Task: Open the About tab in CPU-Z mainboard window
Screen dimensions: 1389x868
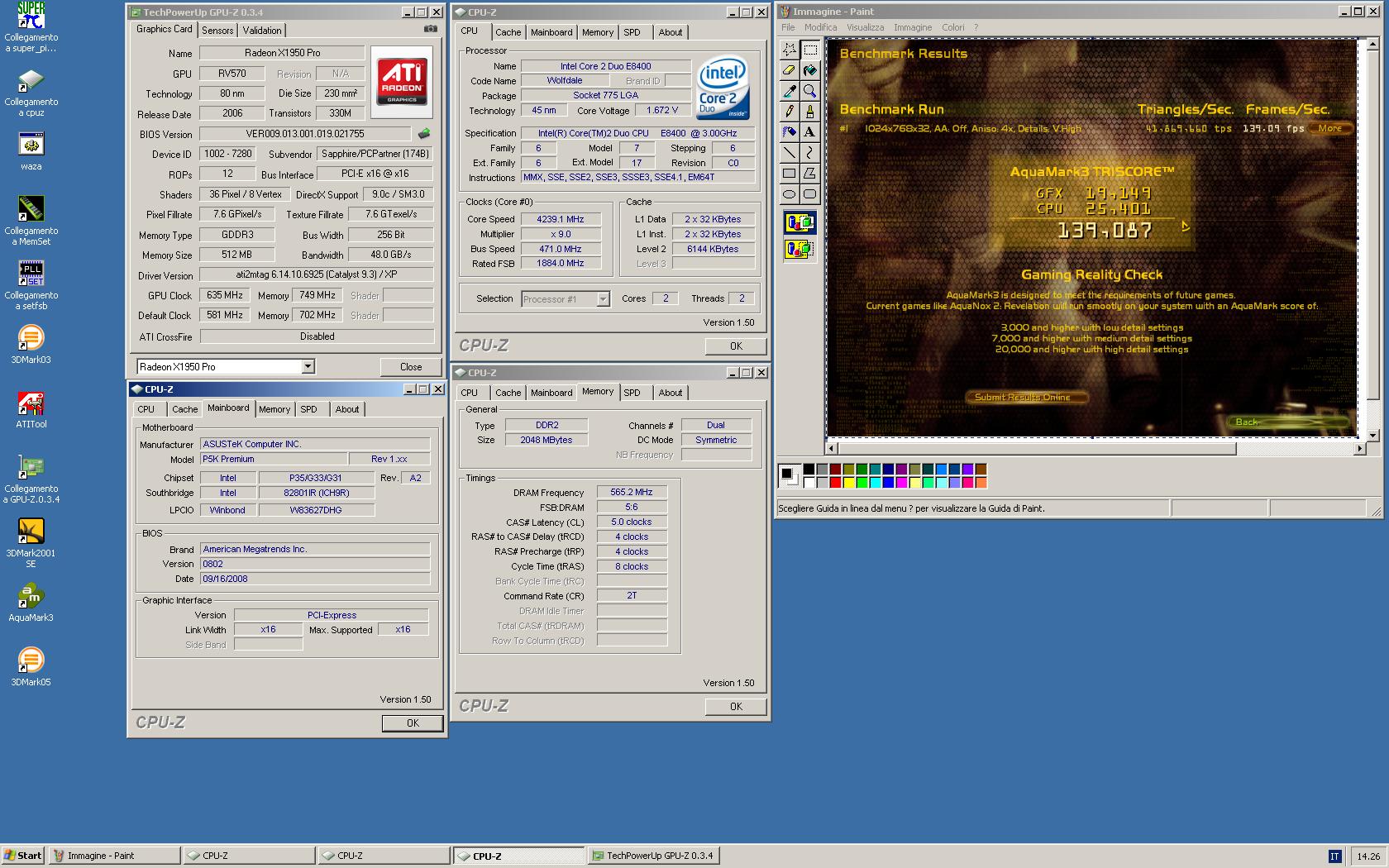Action: click(347, 409)
